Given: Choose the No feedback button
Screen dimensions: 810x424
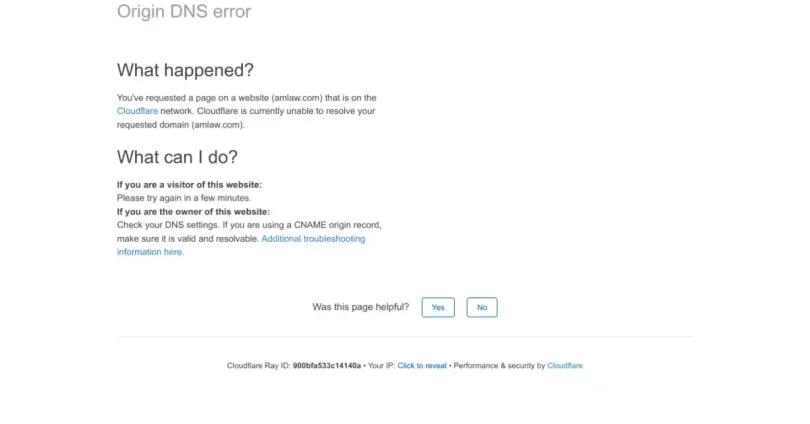Looking at the screenshot, I should 481,307.
